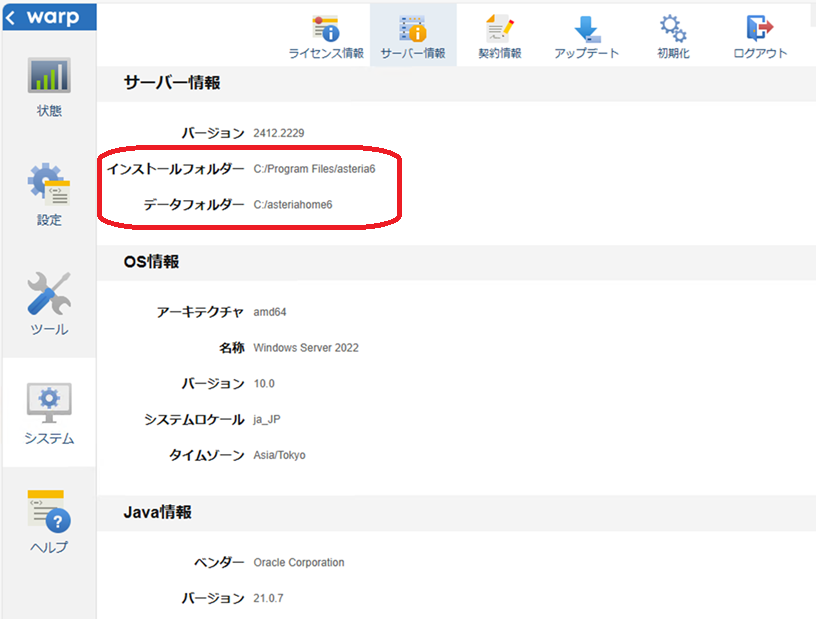816x619 pixels.
Task: Click the アップデート tab label
Action: click(x=586, y=53)
